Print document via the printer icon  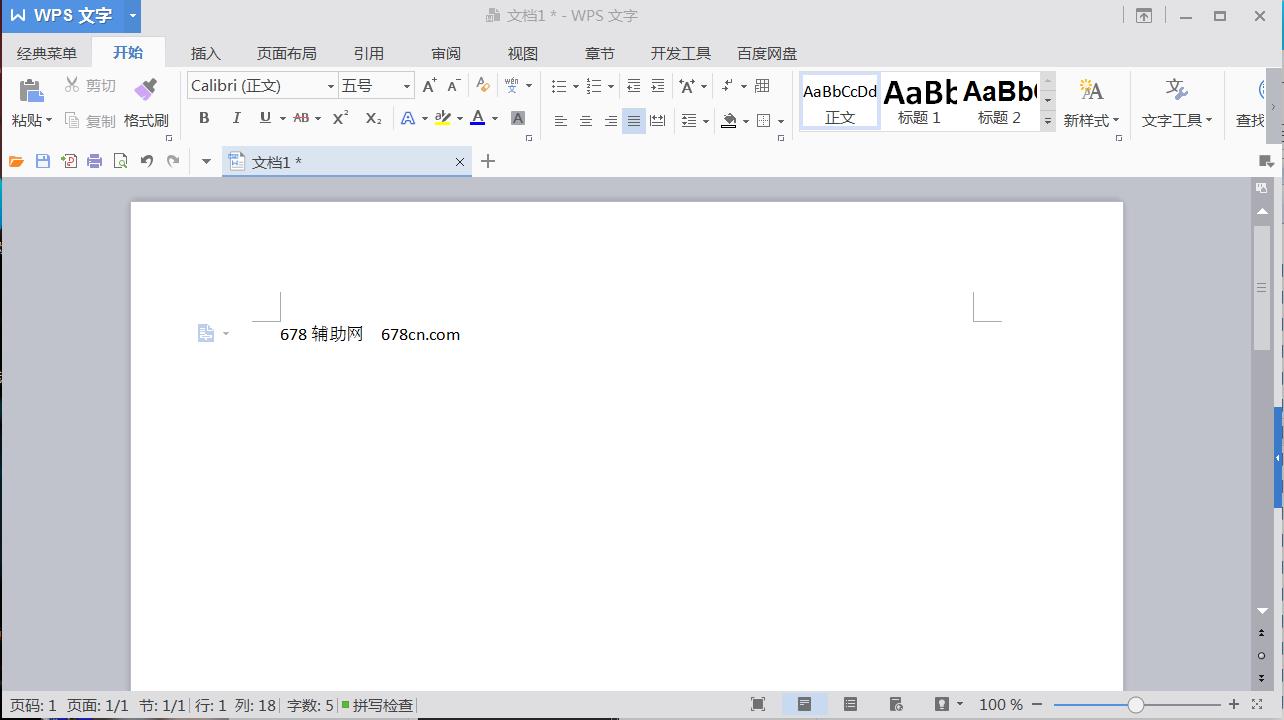95,161
